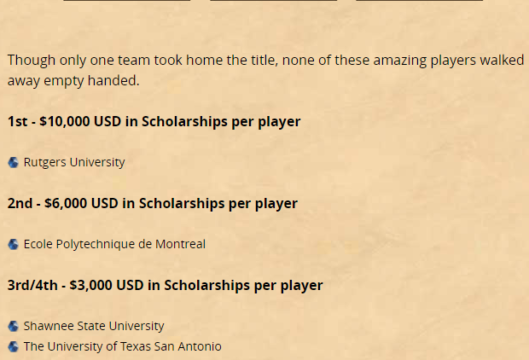The width and height of the screenshot is (529, 360).
Task: Click the '$6,000' amount in second heading
Action: 65,203
